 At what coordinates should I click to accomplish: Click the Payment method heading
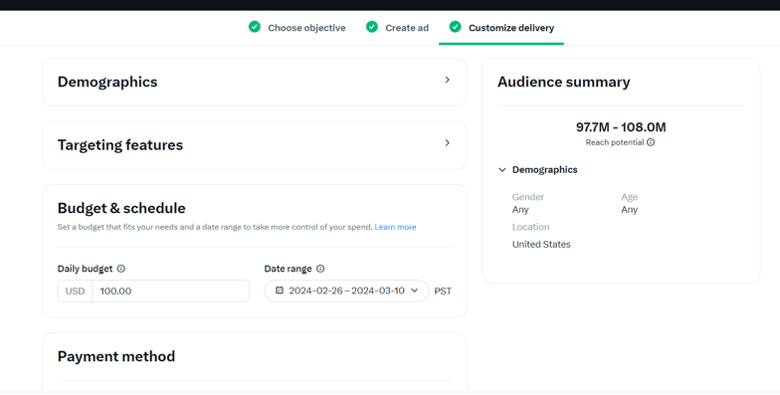tap(116, 356)
